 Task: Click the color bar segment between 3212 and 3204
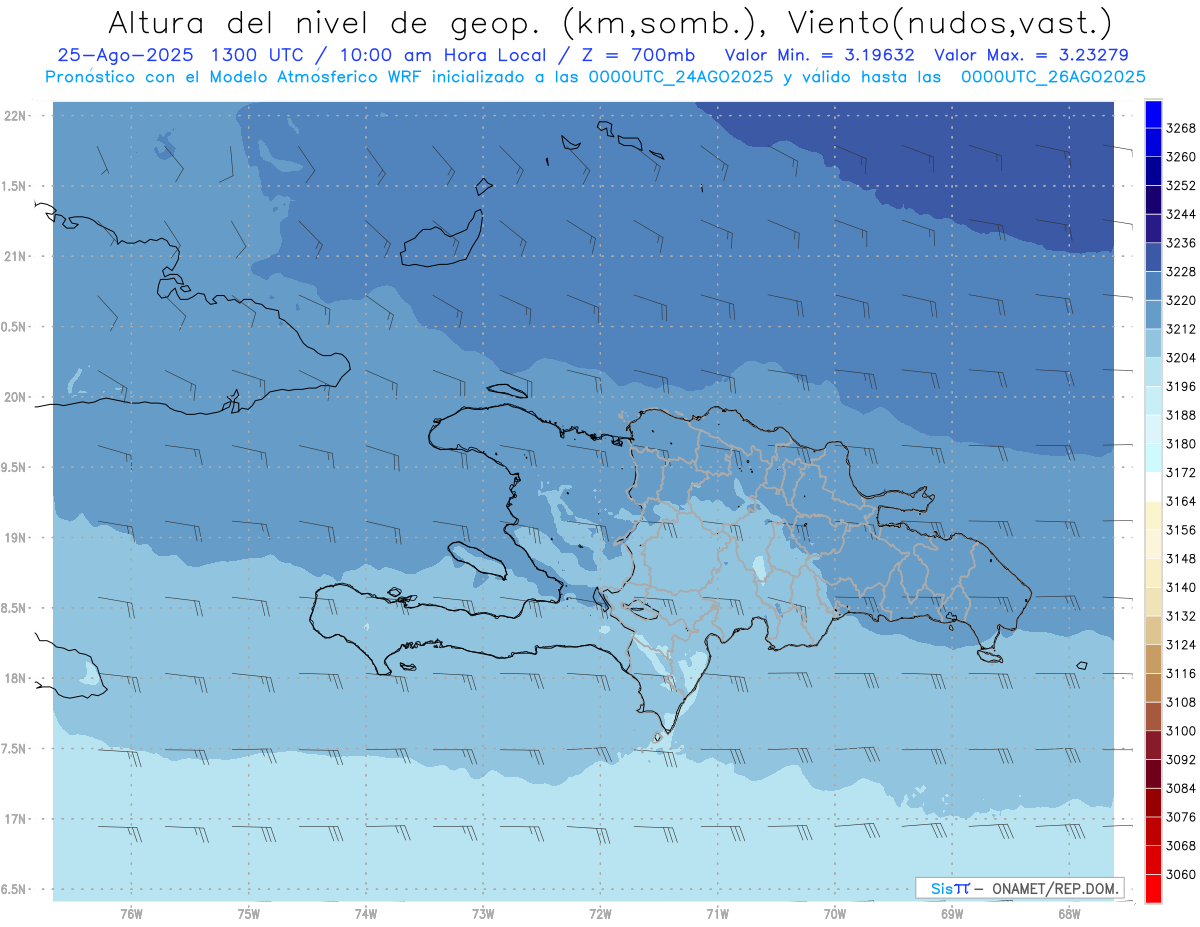click(1153, 343)
